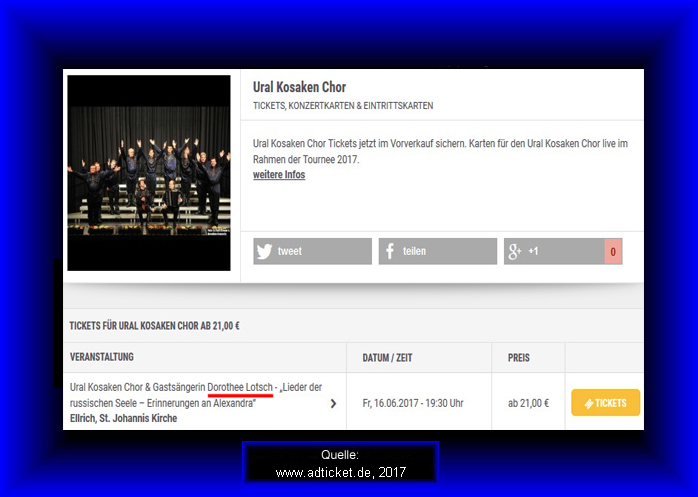Buy tickets with the yellow TICKETS button
Image resolution: width=698 pixels, height=497 pixels.
(x=605, y=403)
